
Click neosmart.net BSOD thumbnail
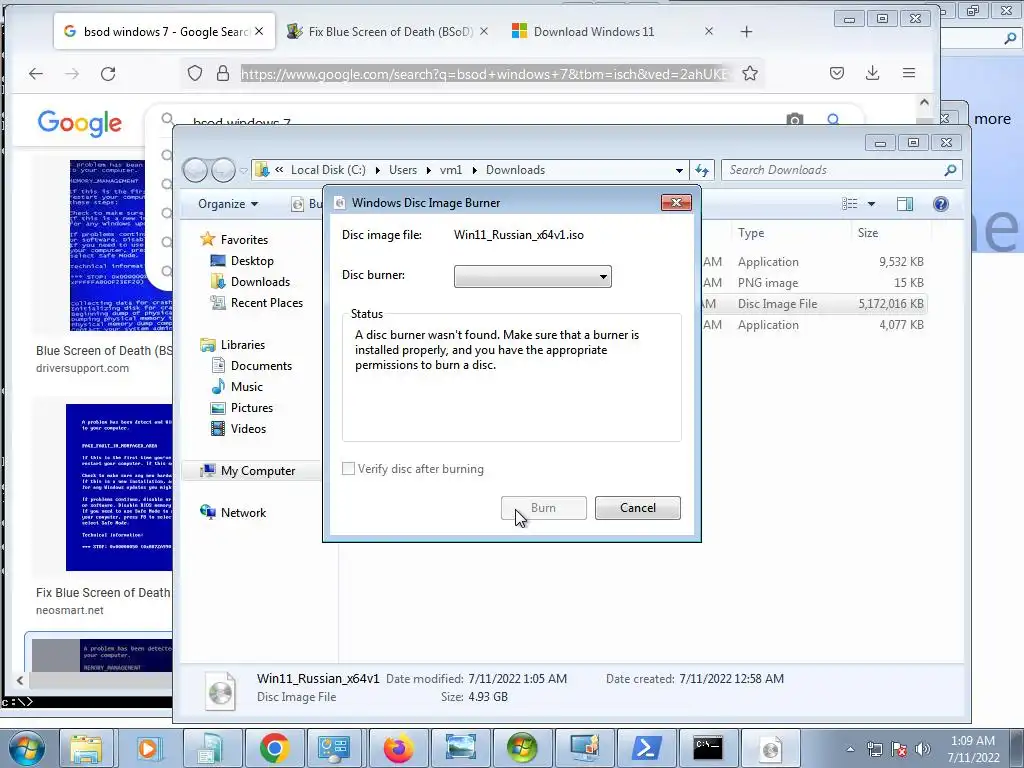pyautogui.click(x=119, y=487)
